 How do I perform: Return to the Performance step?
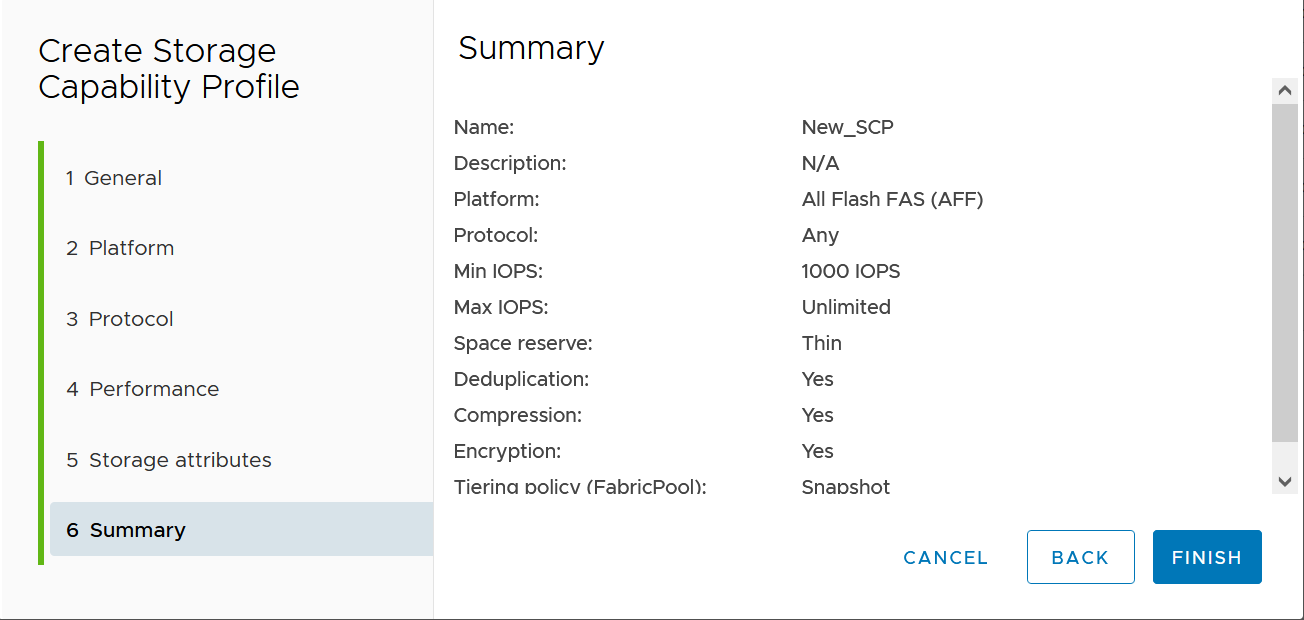coord(142,389)
